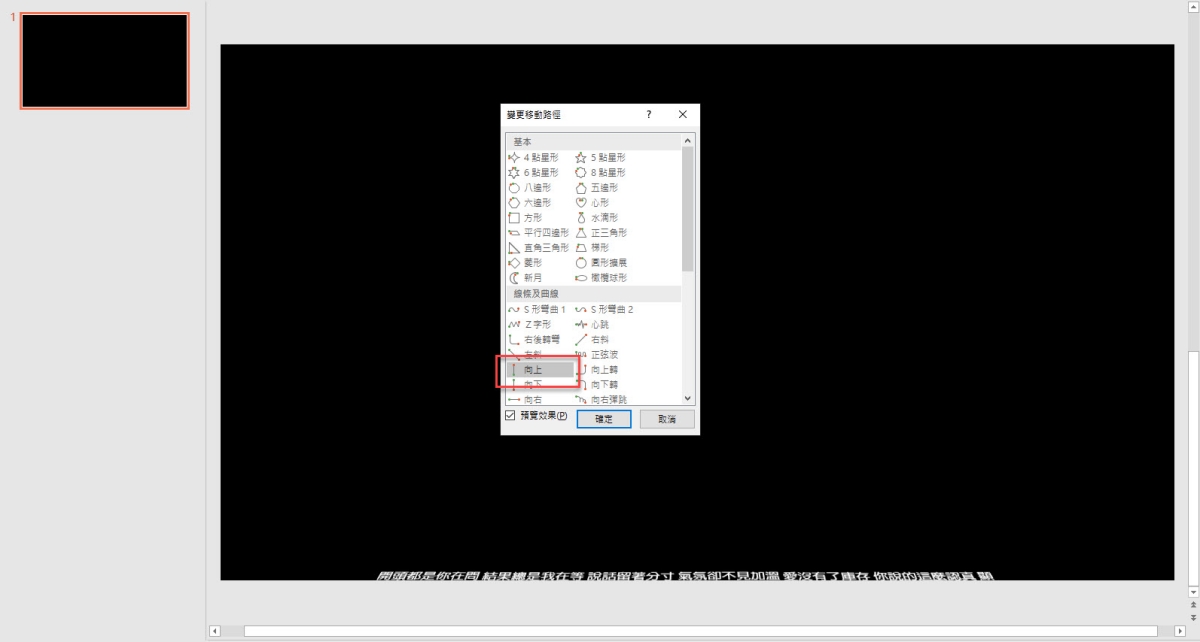The height and width of the screenshot is (642, 1200).
Task: Select the 六邊形 hexagon path
Action: click(528, 203)
